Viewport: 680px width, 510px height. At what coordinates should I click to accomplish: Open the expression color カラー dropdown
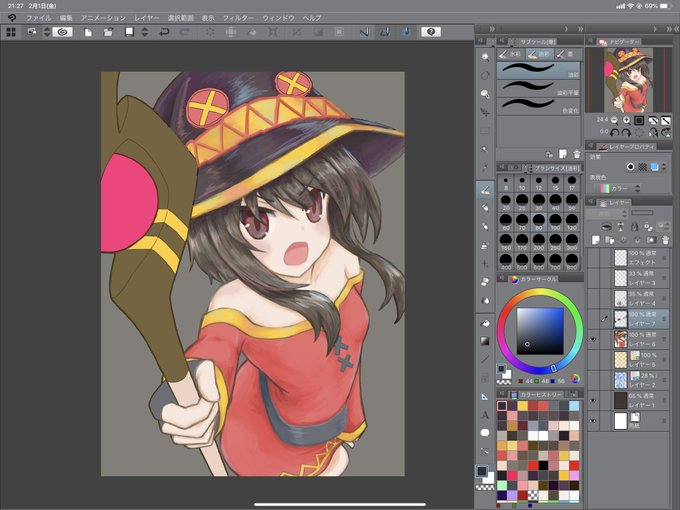tap(617, 188)
